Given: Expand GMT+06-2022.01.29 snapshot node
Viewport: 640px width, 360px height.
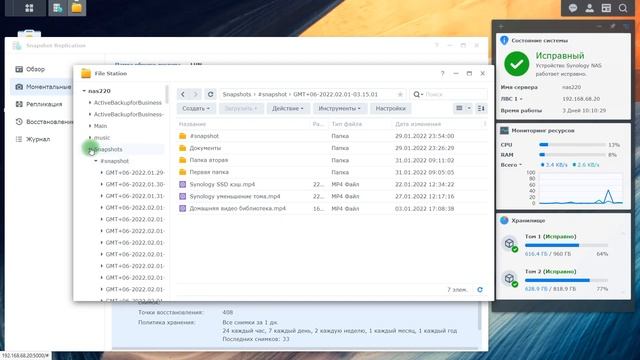Looking at the screenshot, I should point(102,173).
